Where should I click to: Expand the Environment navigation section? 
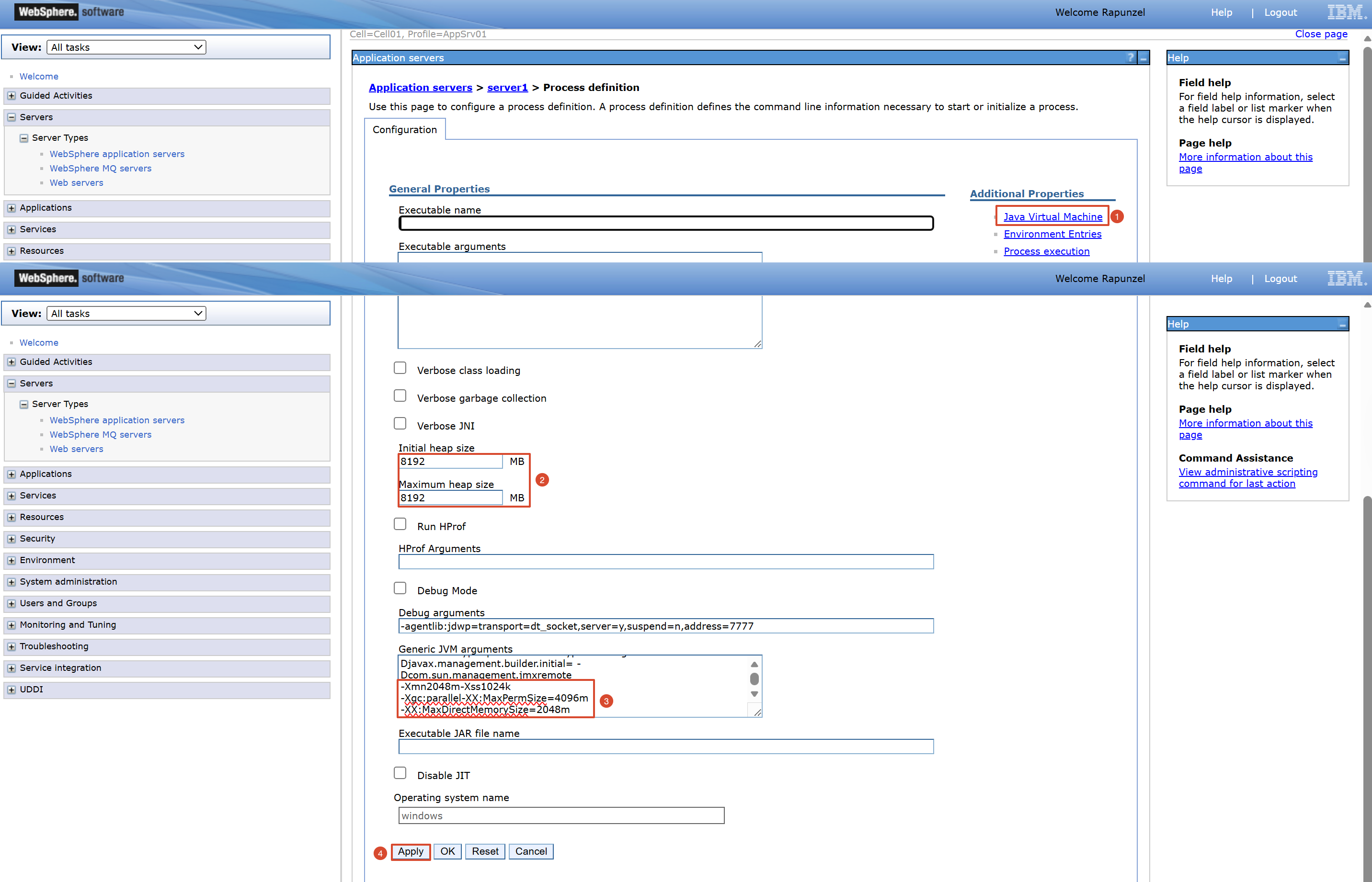click(11, 560)
